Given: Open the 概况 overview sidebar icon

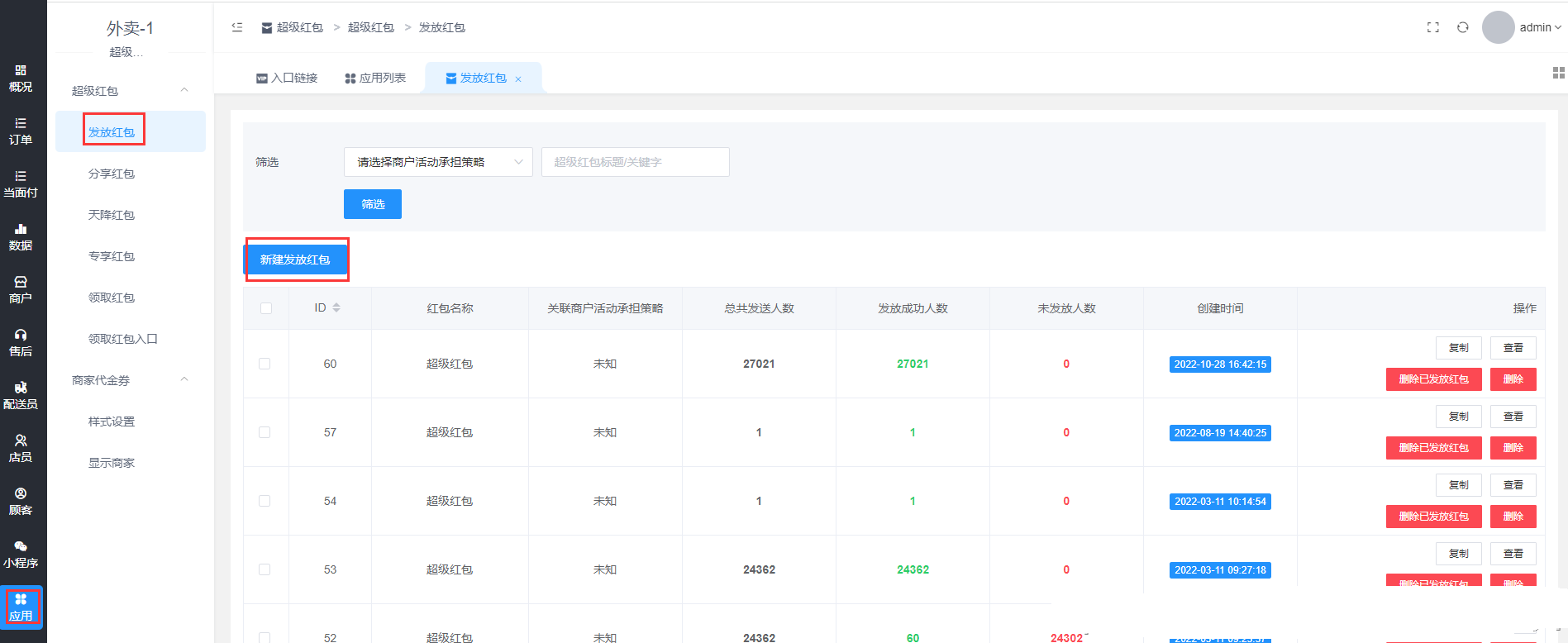Looking at the screenshot, I should pos(21,78).
